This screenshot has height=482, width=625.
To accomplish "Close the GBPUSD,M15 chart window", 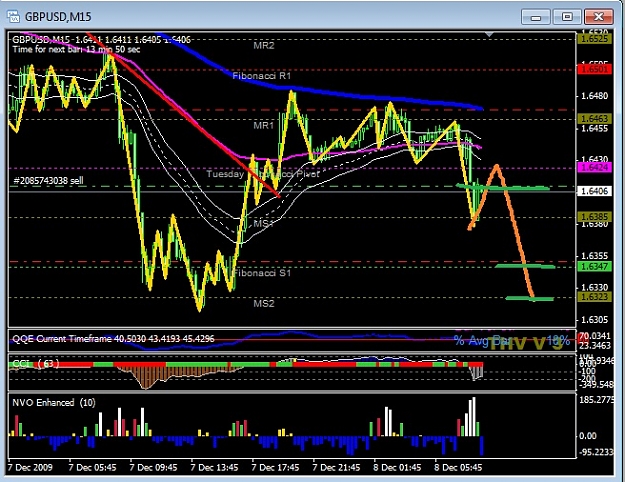I will [598, 17].
